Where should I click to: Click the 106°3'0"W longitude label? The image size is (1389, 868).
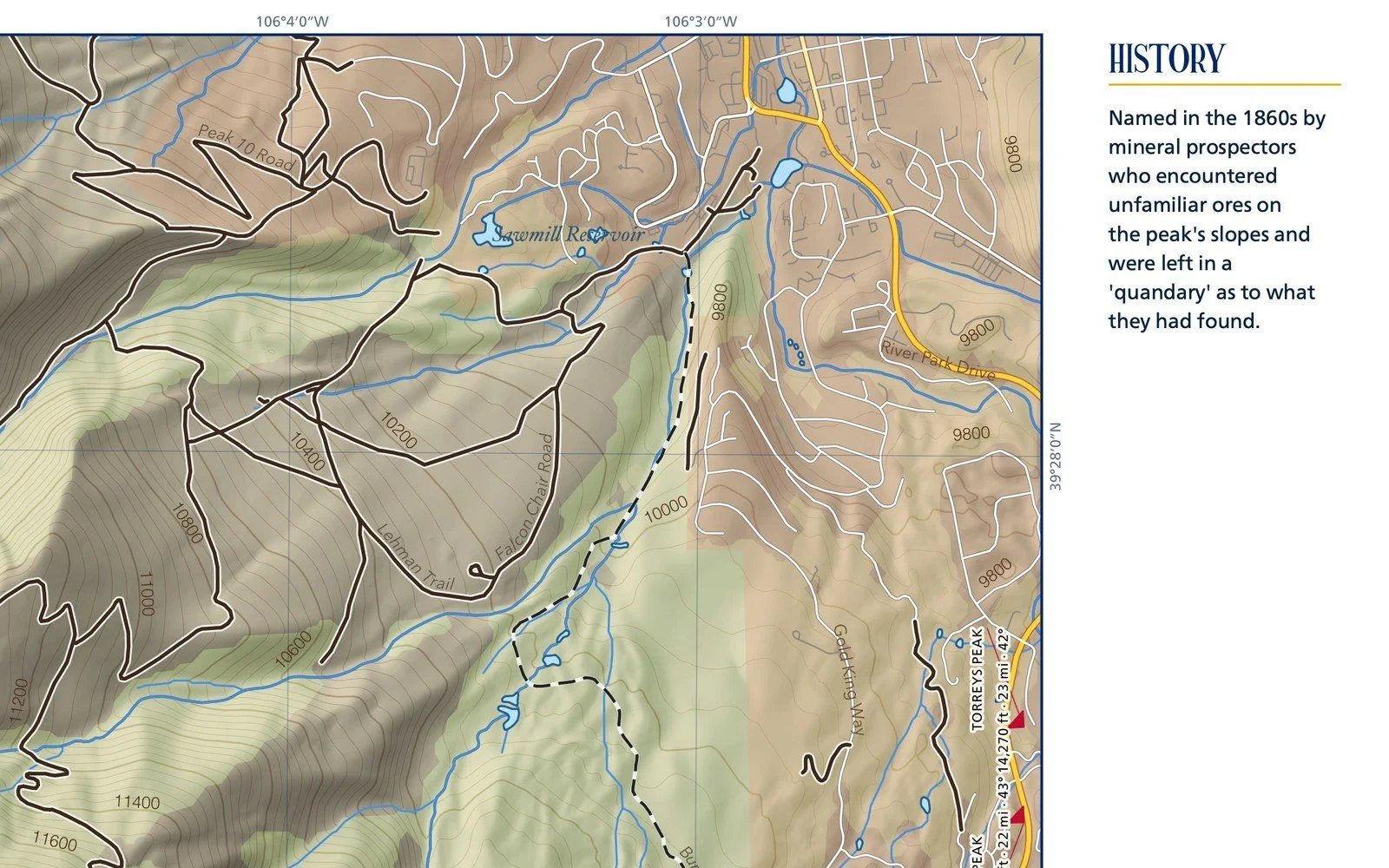click(701, 22)
